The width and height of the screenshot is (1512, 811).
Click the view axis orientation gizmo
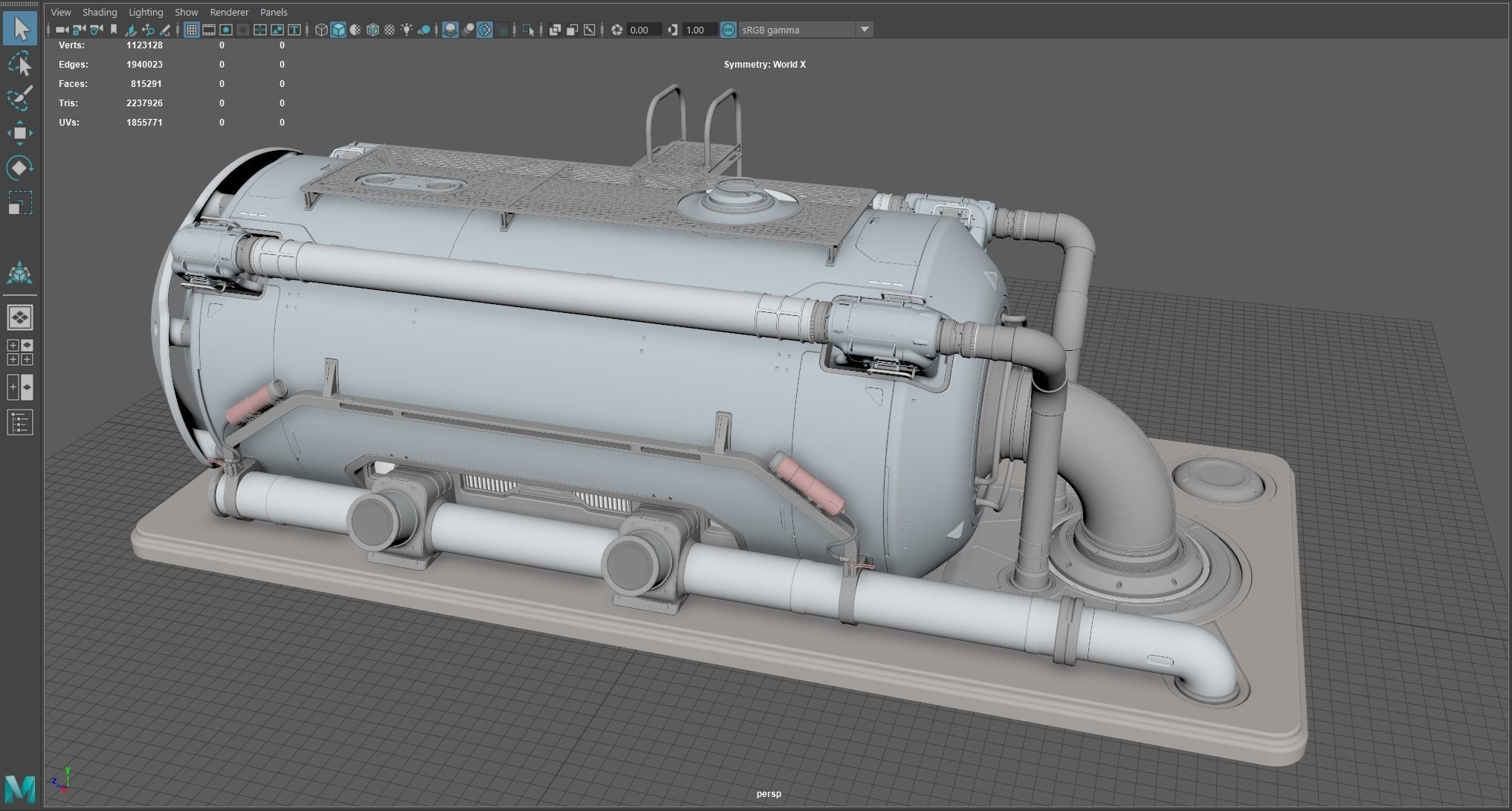pyautogui.click(x=62, y=779)
